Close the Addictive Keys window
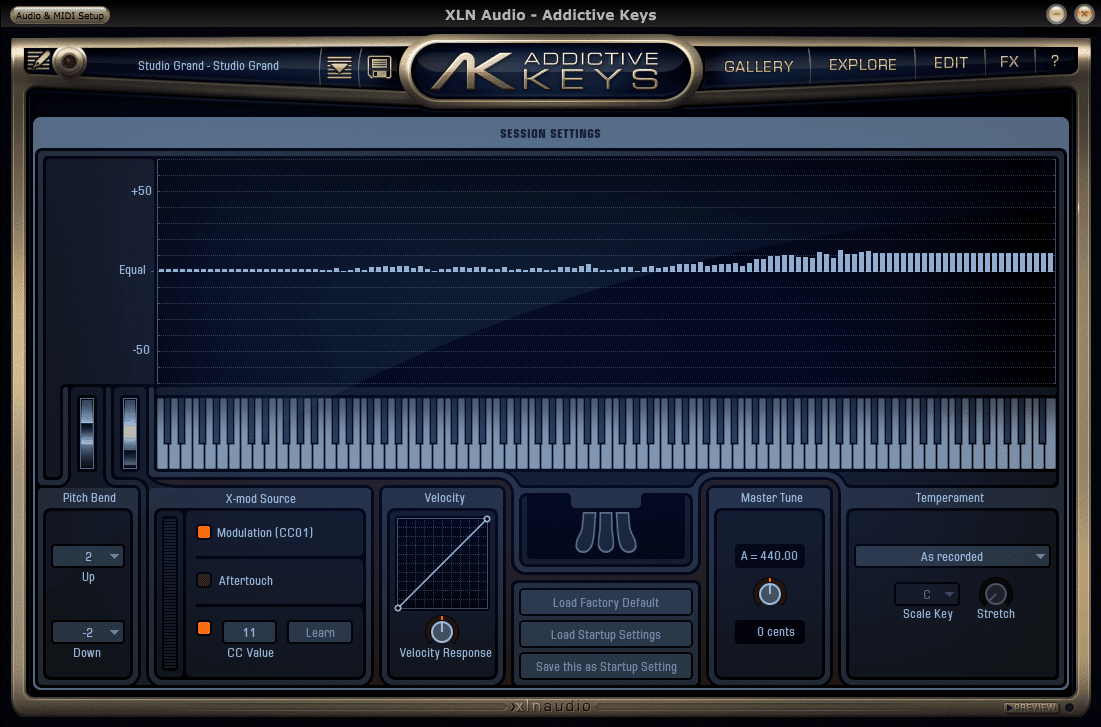This screenshot has height=727, width=1101. pos(1084,14)
